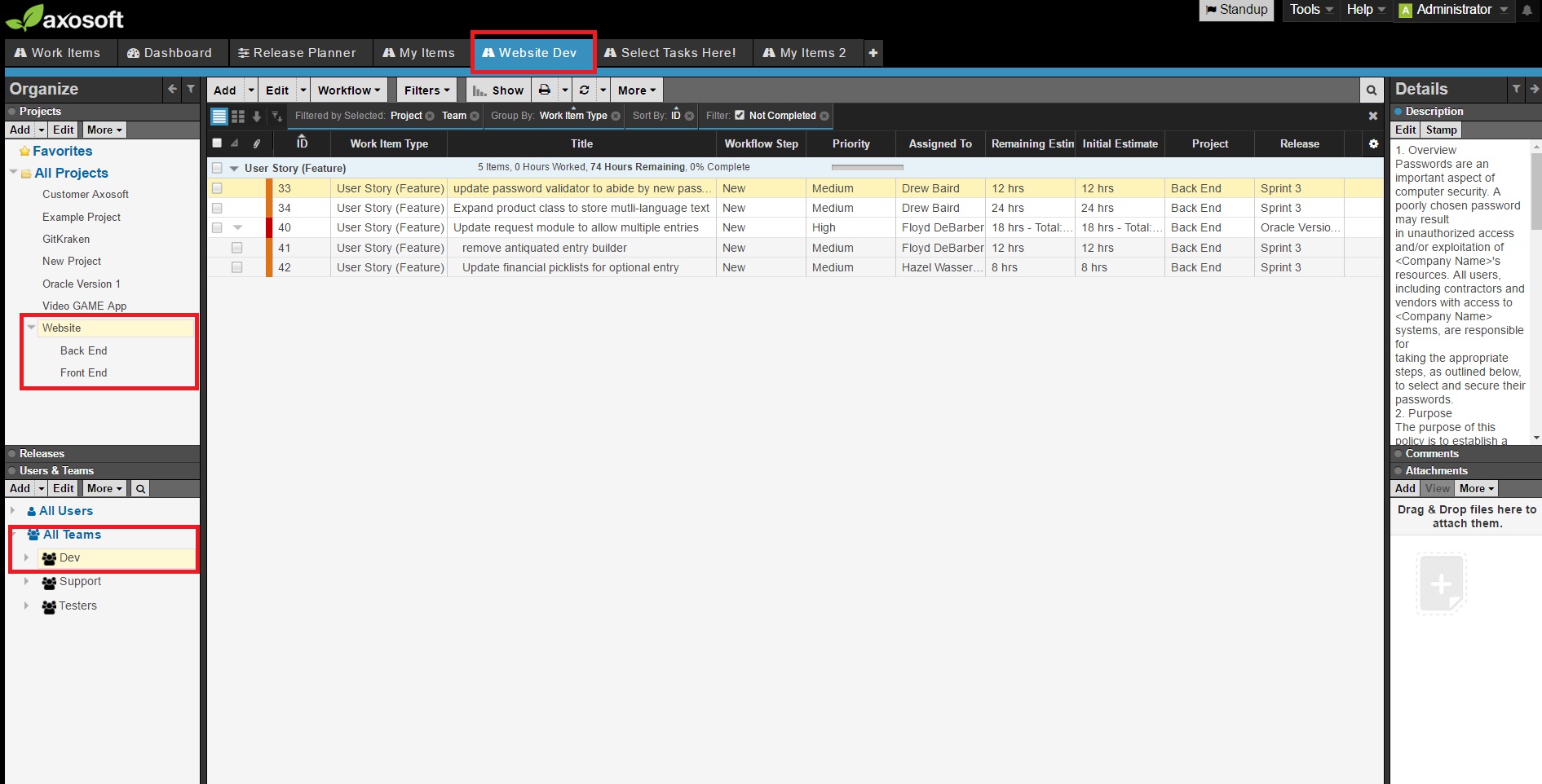Open the Workflow dropdown
1542x784 pixels.
pyautogui.click(x=349, y=90)
